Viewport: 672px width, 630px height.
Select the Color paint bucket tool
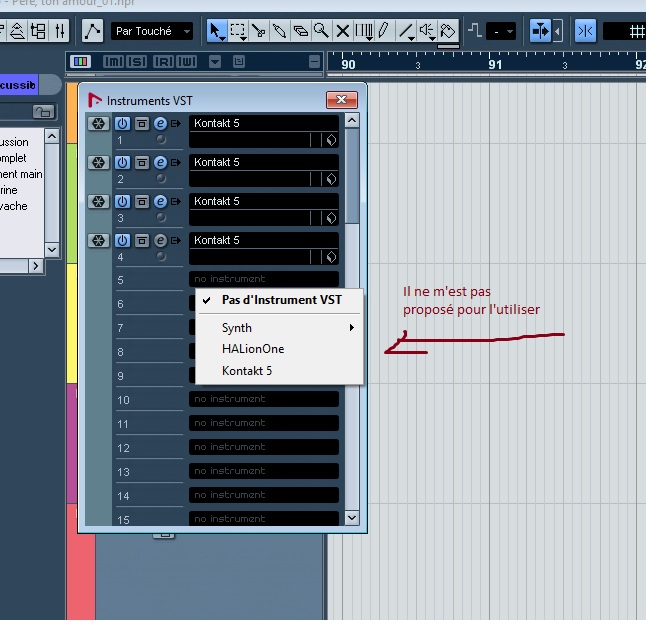pyautogui.click(x=447, y=31)
